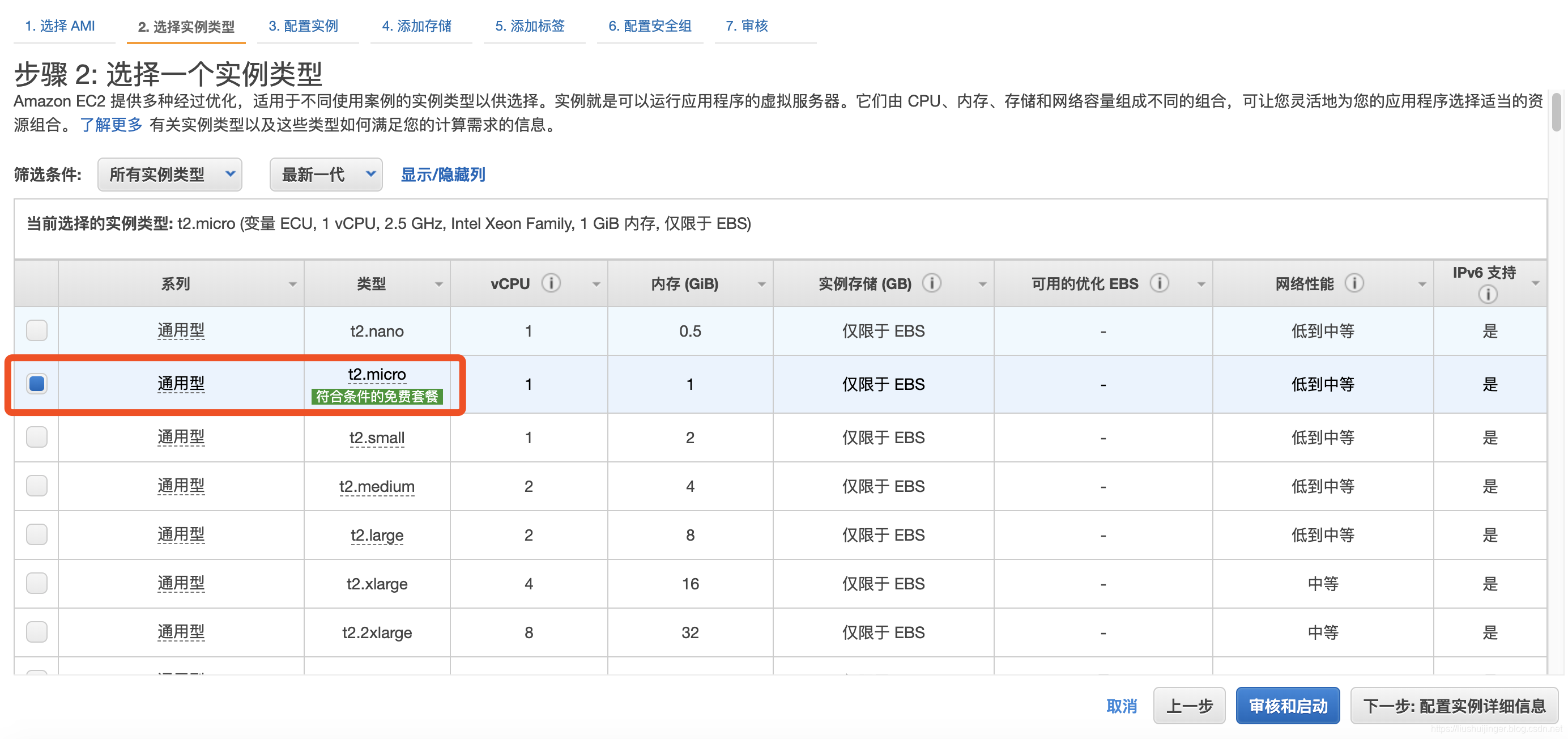Viewport: 1568px width, 739px height.
Task: Go to step 6. 配置安全组 tab
Action: [x=650, y=26]
